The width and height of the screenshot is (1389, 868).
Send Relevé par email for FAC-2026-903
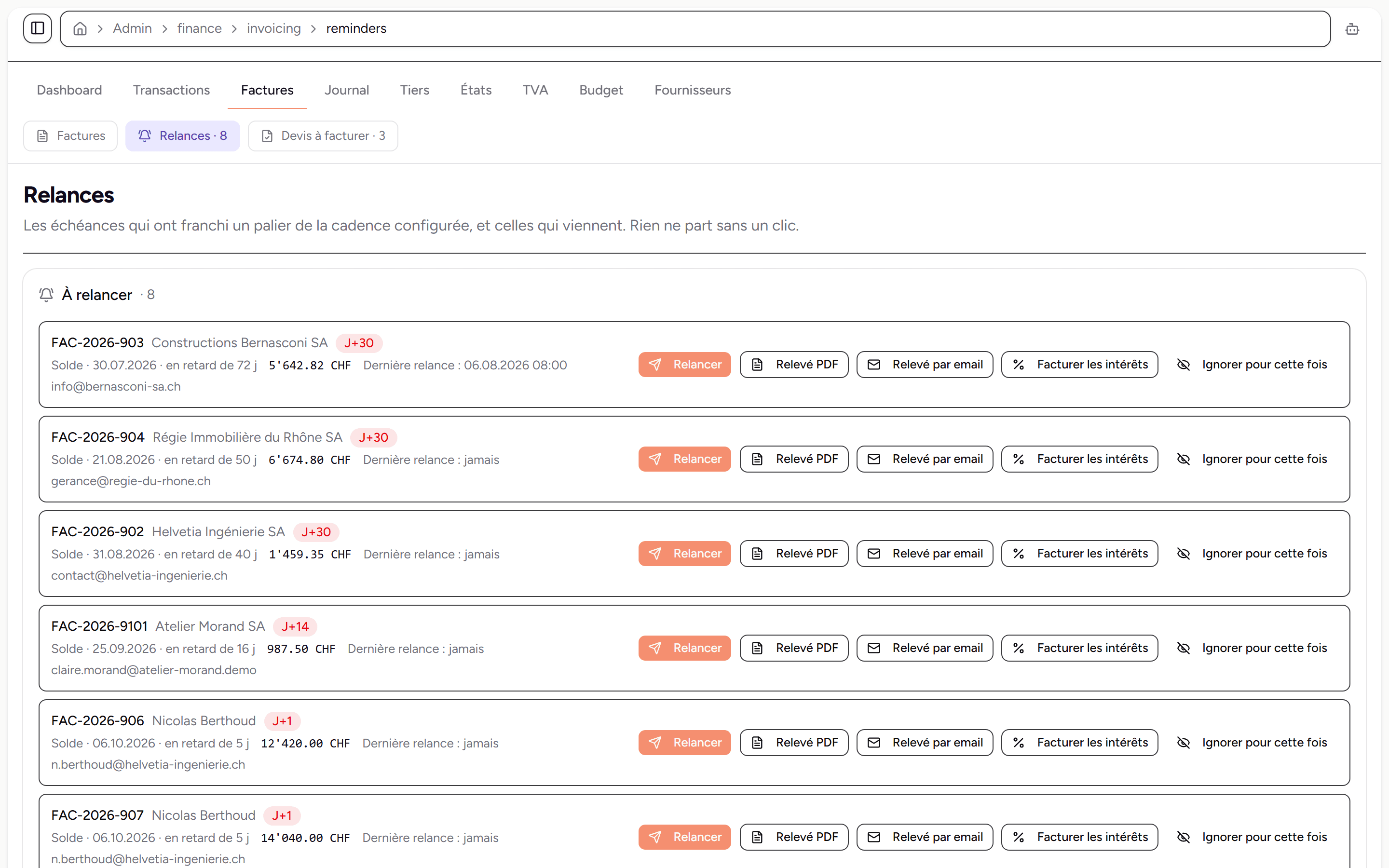925,365
